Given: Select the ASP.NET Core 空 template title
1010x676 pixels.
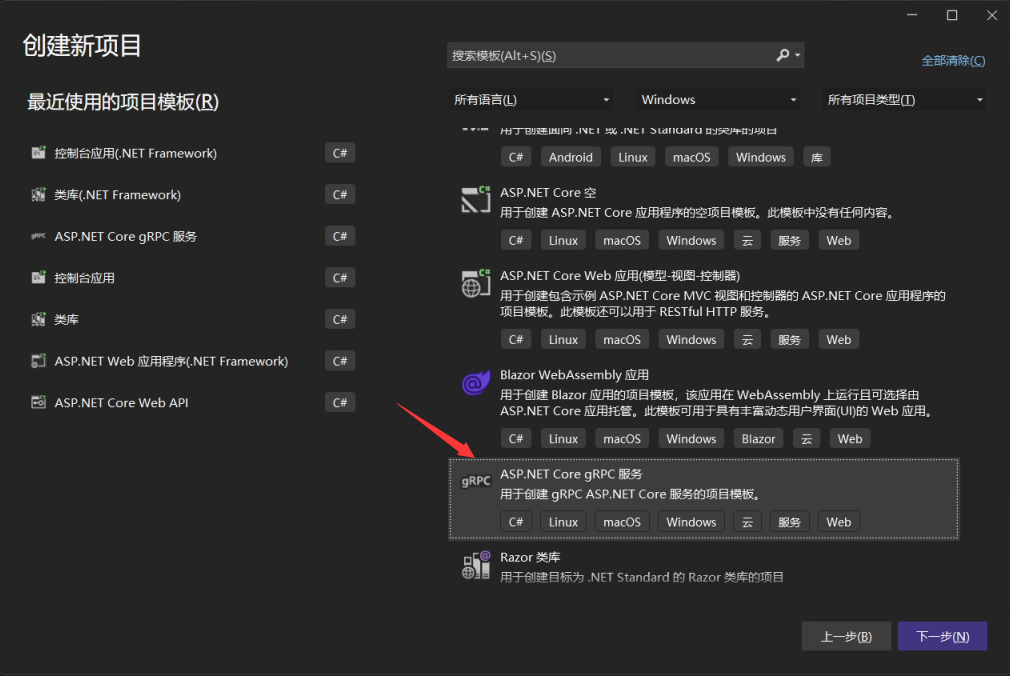Looking at the screenshot, I should [x=548, y=193].
